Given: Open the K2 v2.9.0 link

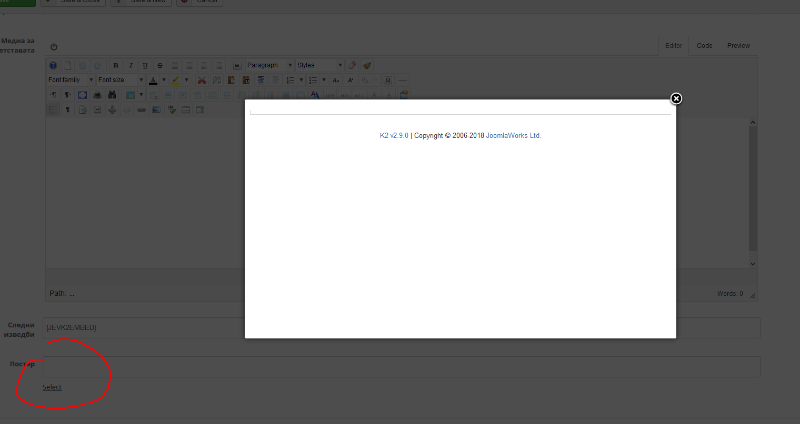Looking at the screenshot, I should [394, 135].
